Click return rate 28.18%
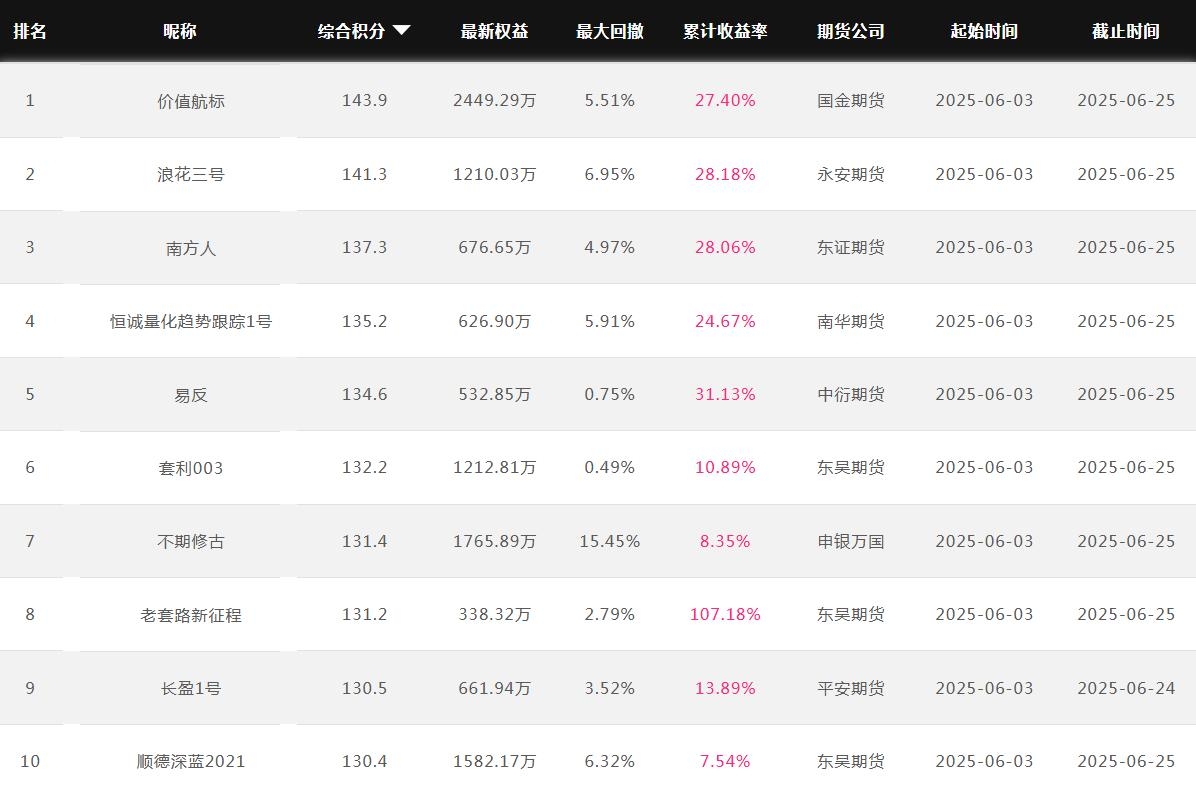The width and height of the screenshot is (1196, 795). click(x=725, y=175)
